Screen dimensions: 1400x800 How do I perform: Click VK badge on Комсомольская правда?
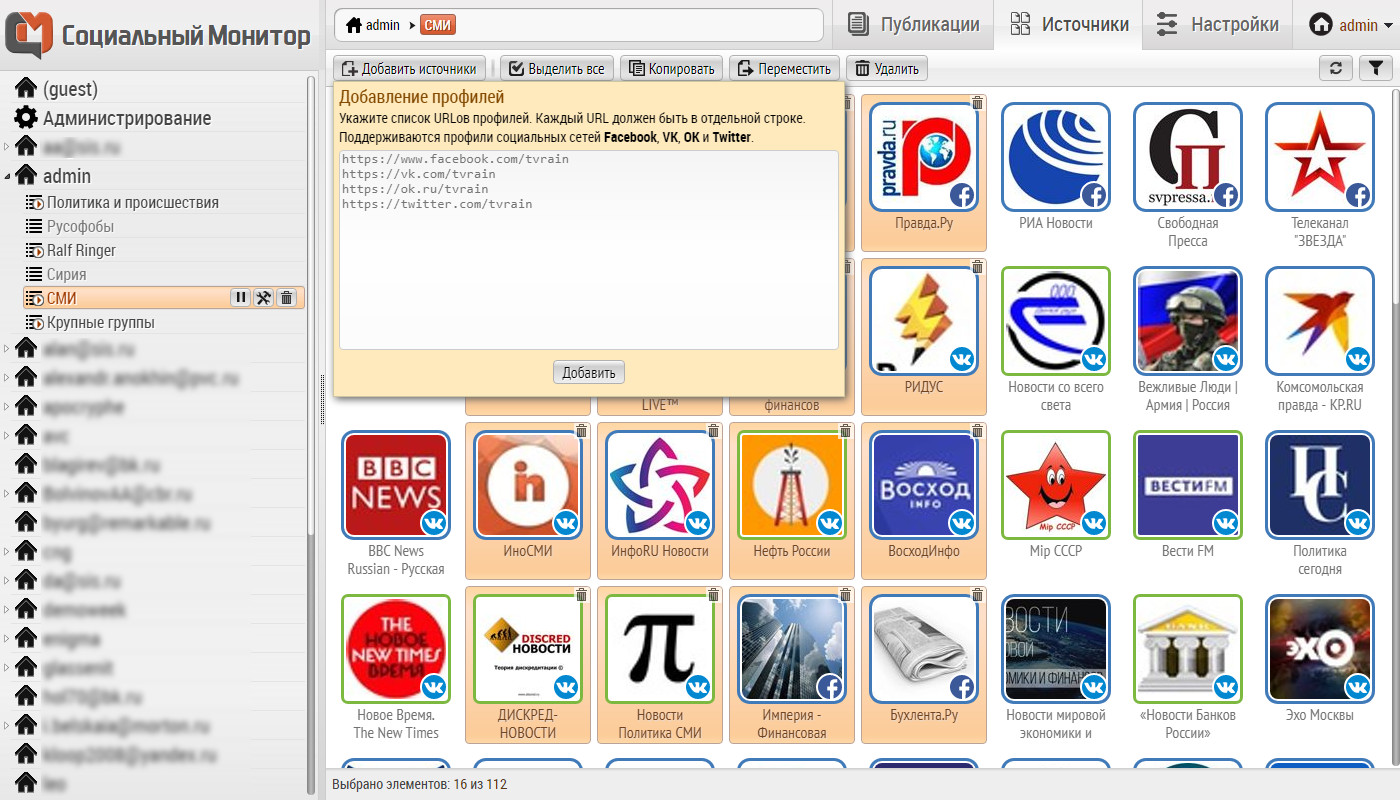click(1358, 359)
